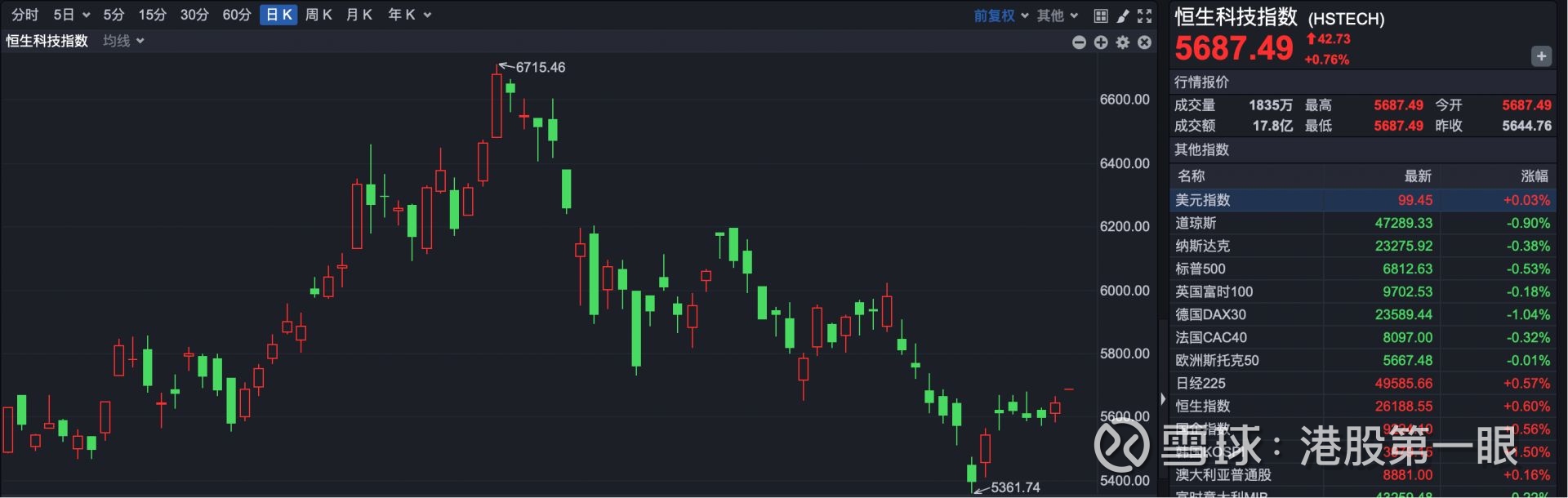
Task: Select the brush drawing tool icon
Action: point(1123,16)
